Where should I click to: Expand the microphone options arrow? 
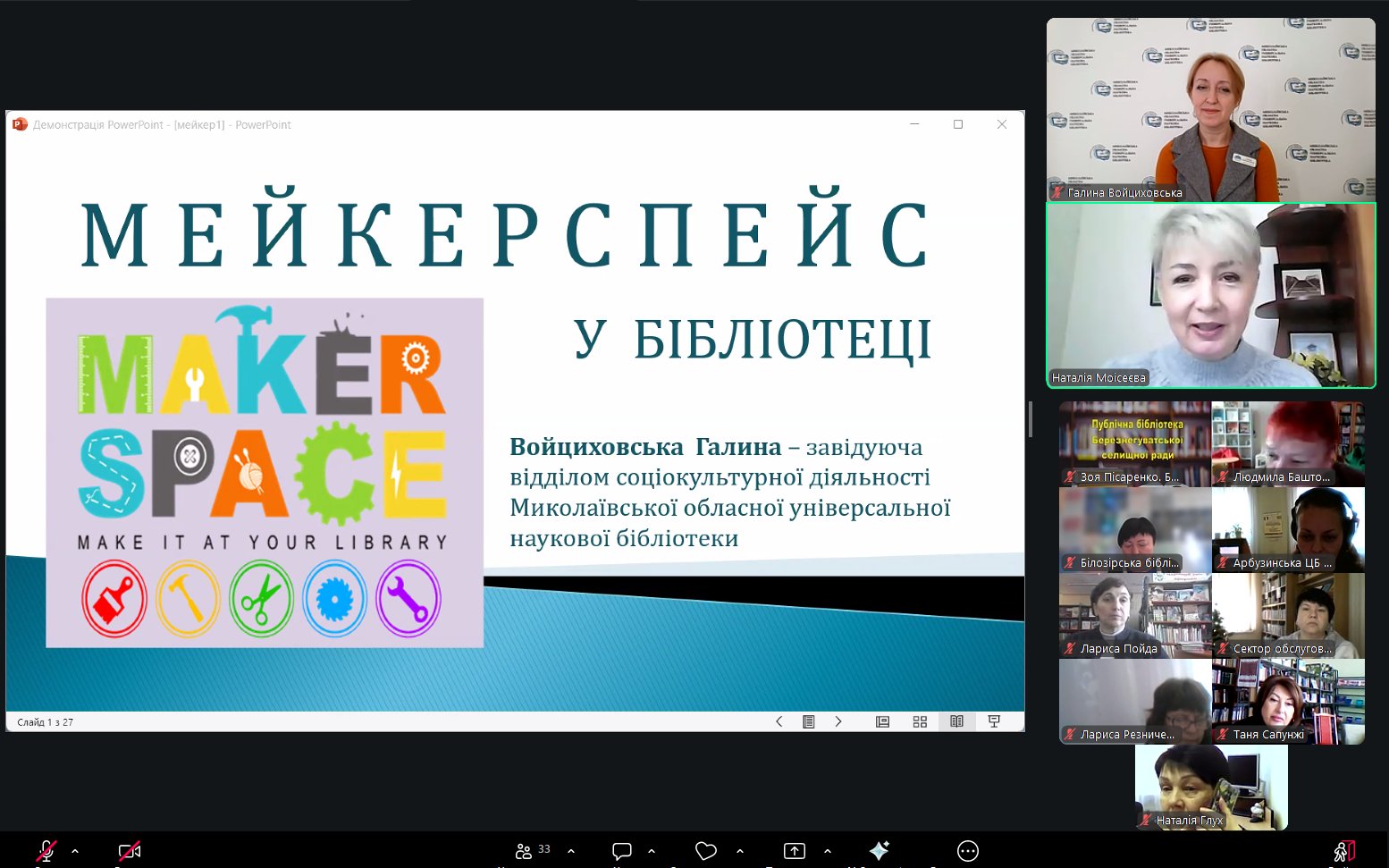coord(75,851)
